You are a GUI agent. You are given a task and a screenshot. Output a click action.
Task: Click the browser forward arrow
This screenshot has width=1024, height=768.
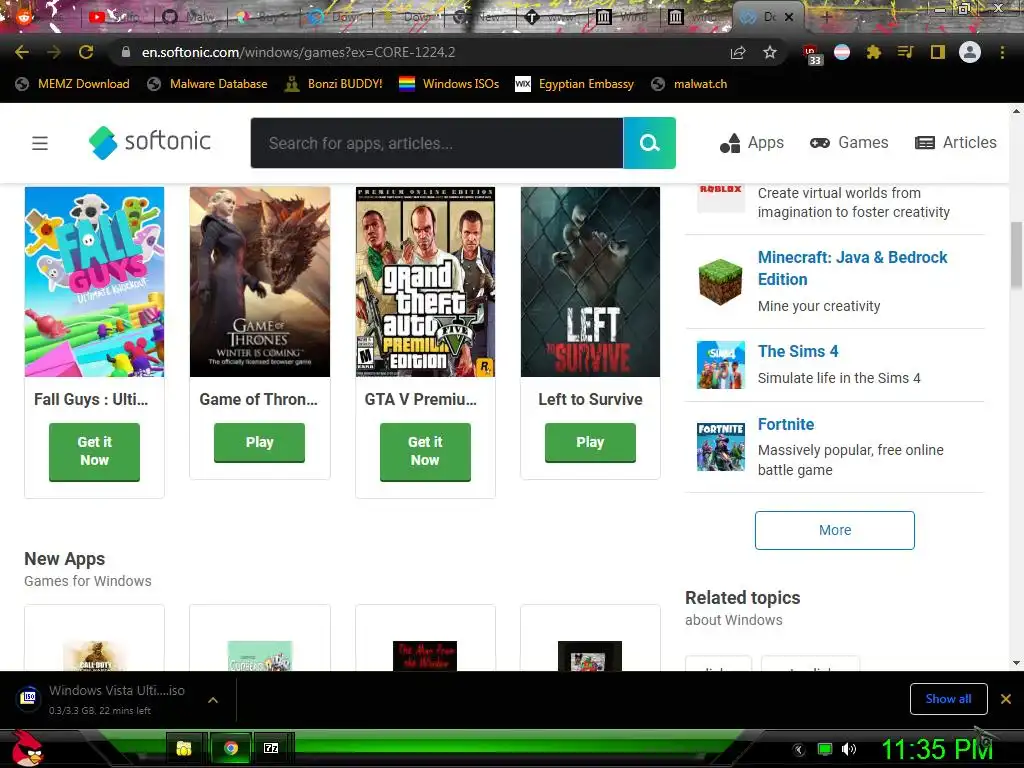click(x=54, y=52)
